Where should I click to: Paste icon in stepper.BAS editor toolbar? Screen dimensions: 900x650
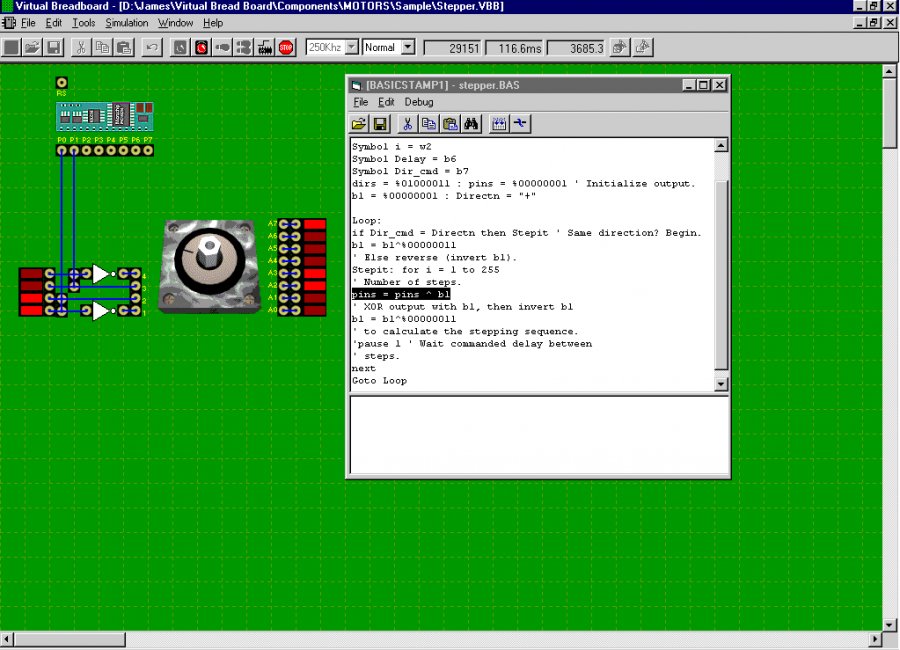pyautogui.click(x=449, y=123)
